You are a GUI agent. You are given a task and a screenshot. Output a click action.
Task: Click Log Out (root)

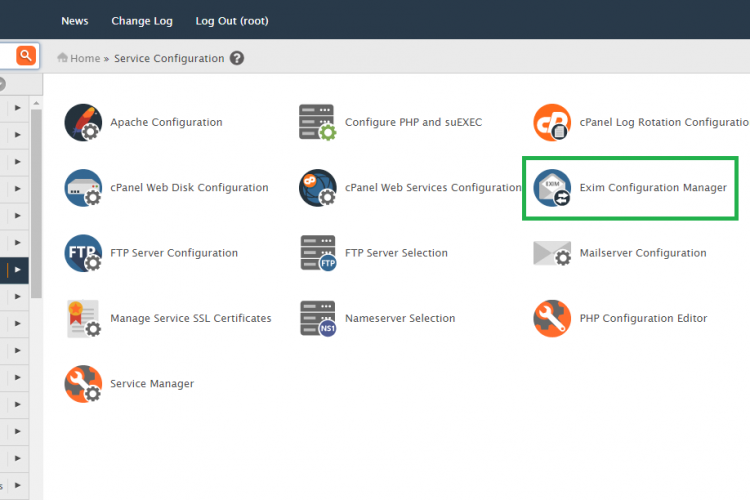[x=232, y=21]
